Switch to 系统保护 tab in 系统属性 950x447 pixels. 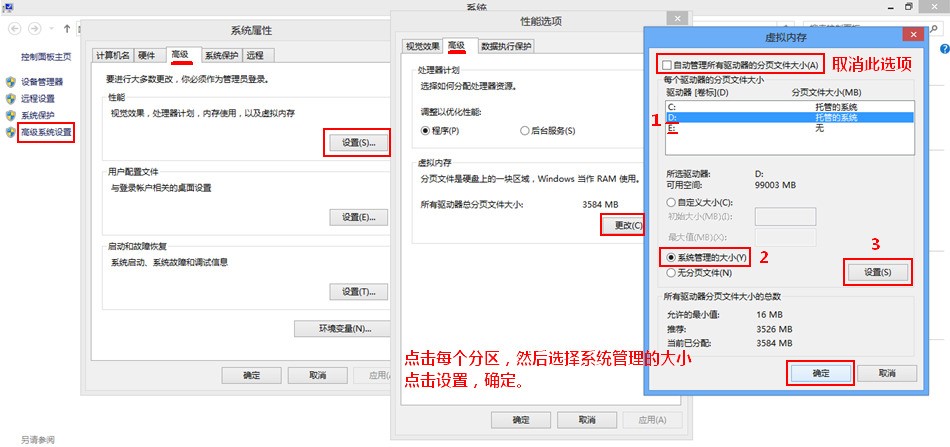[221, 55]
